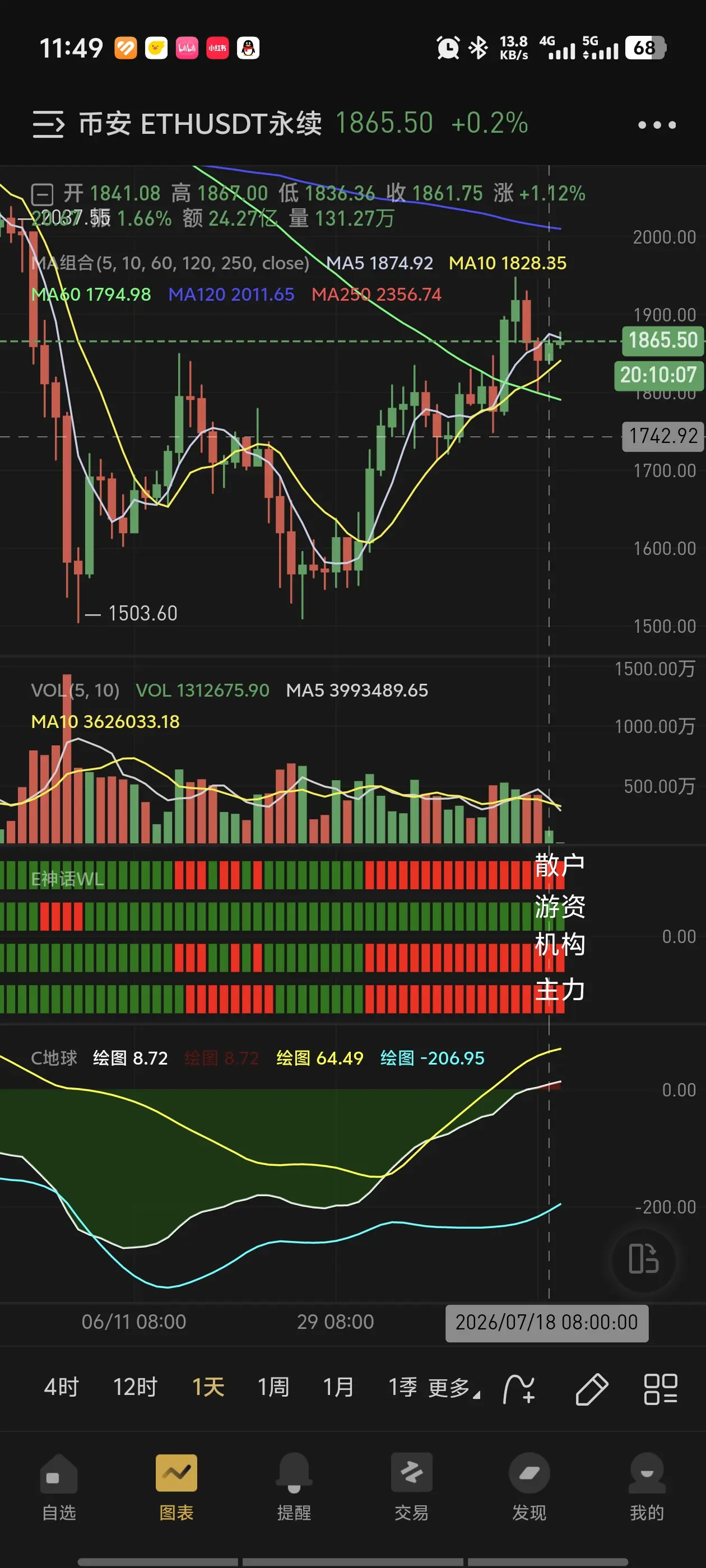Viewport: 706px width, 1568px height.
Task: Tap the floating screen-rotate chart button
Action: 644,1259
